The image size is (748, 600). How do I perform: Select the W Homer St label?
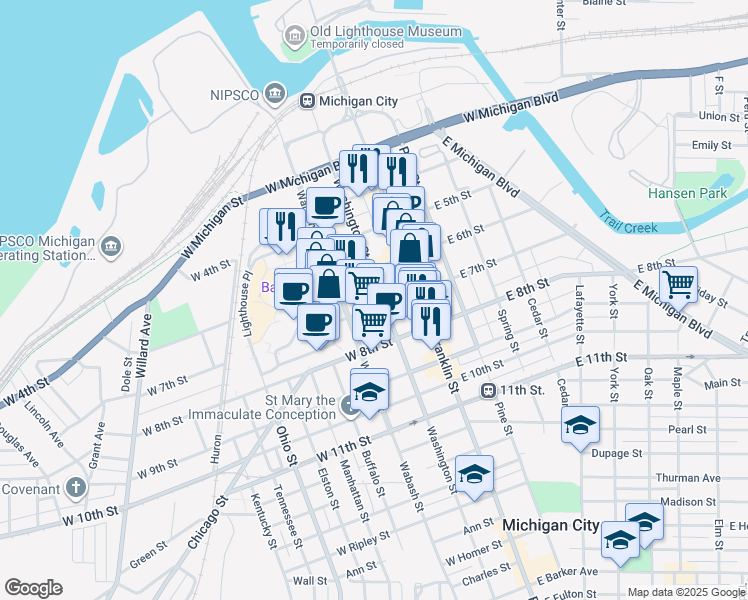[x=474, y=552]
